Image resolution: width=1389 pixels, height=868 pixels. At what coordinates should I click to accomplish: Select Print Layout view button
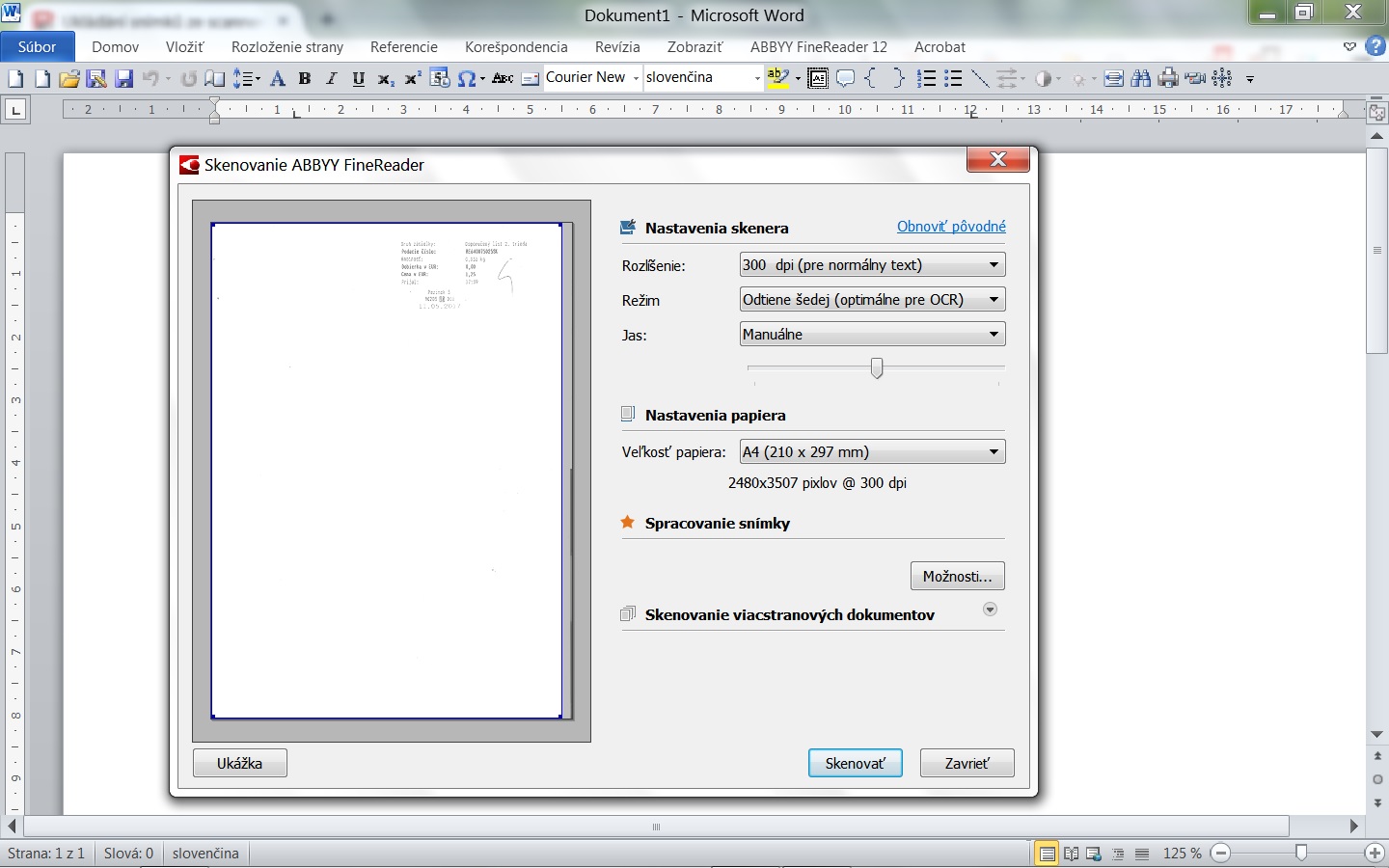1047,854
